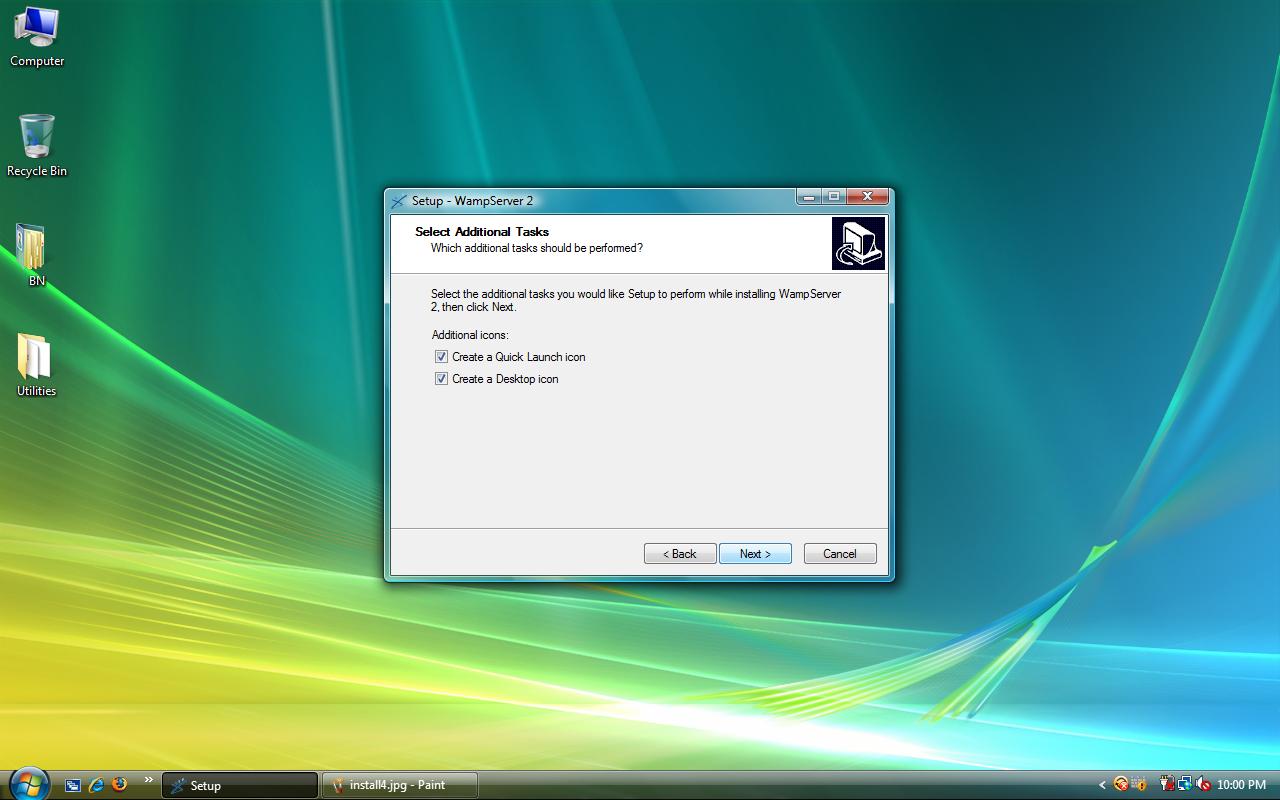This screenshot has width=1280, height=800.
Task: Open the network connection tray icon
Action: click(x=1185, y=785)
